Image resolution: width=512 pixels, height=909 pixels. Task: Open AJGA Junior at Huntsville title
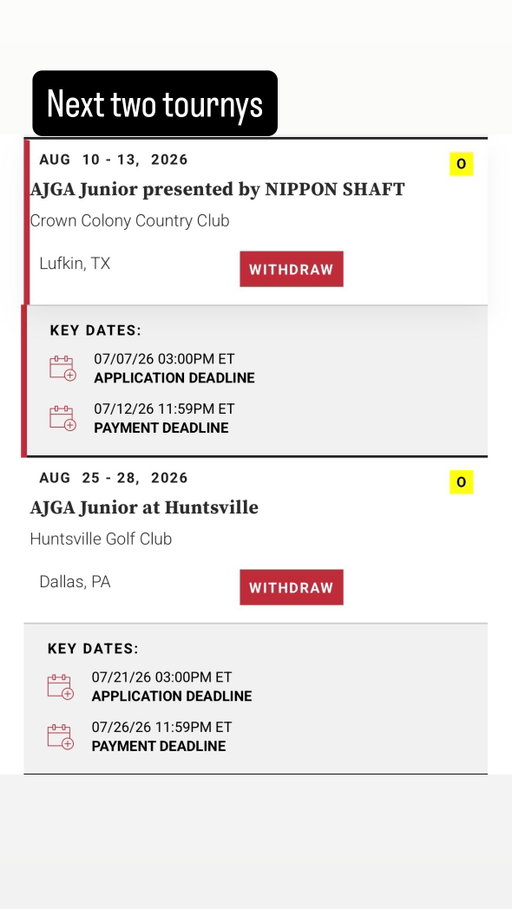point(144,508)
